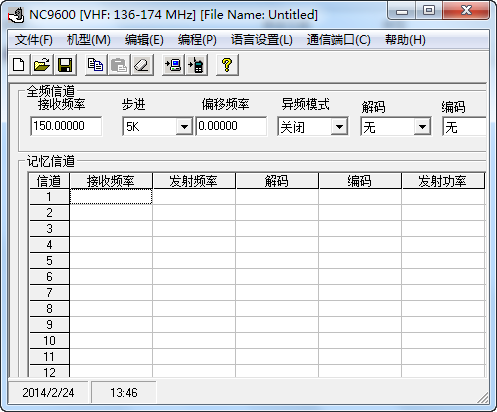Open the 语言设置(L) menu

[262, 40]
